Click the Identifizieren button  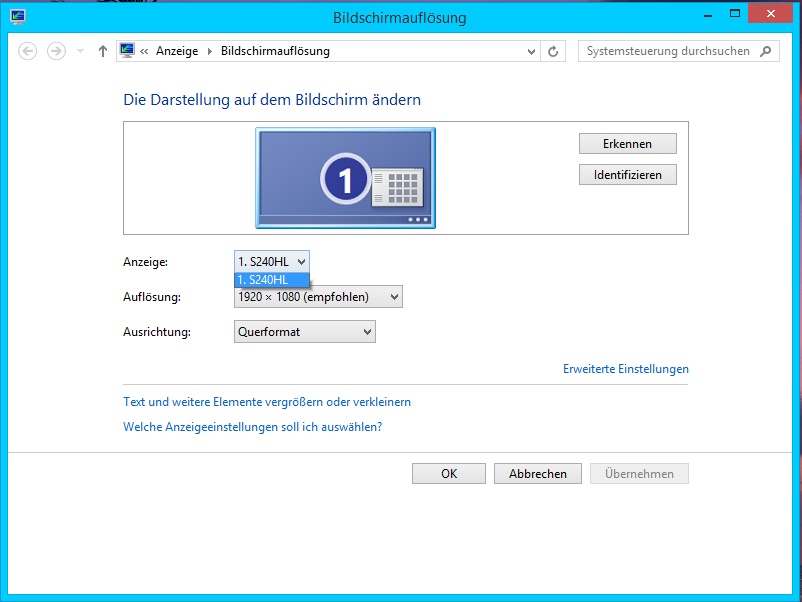click(x=628, y=175)
